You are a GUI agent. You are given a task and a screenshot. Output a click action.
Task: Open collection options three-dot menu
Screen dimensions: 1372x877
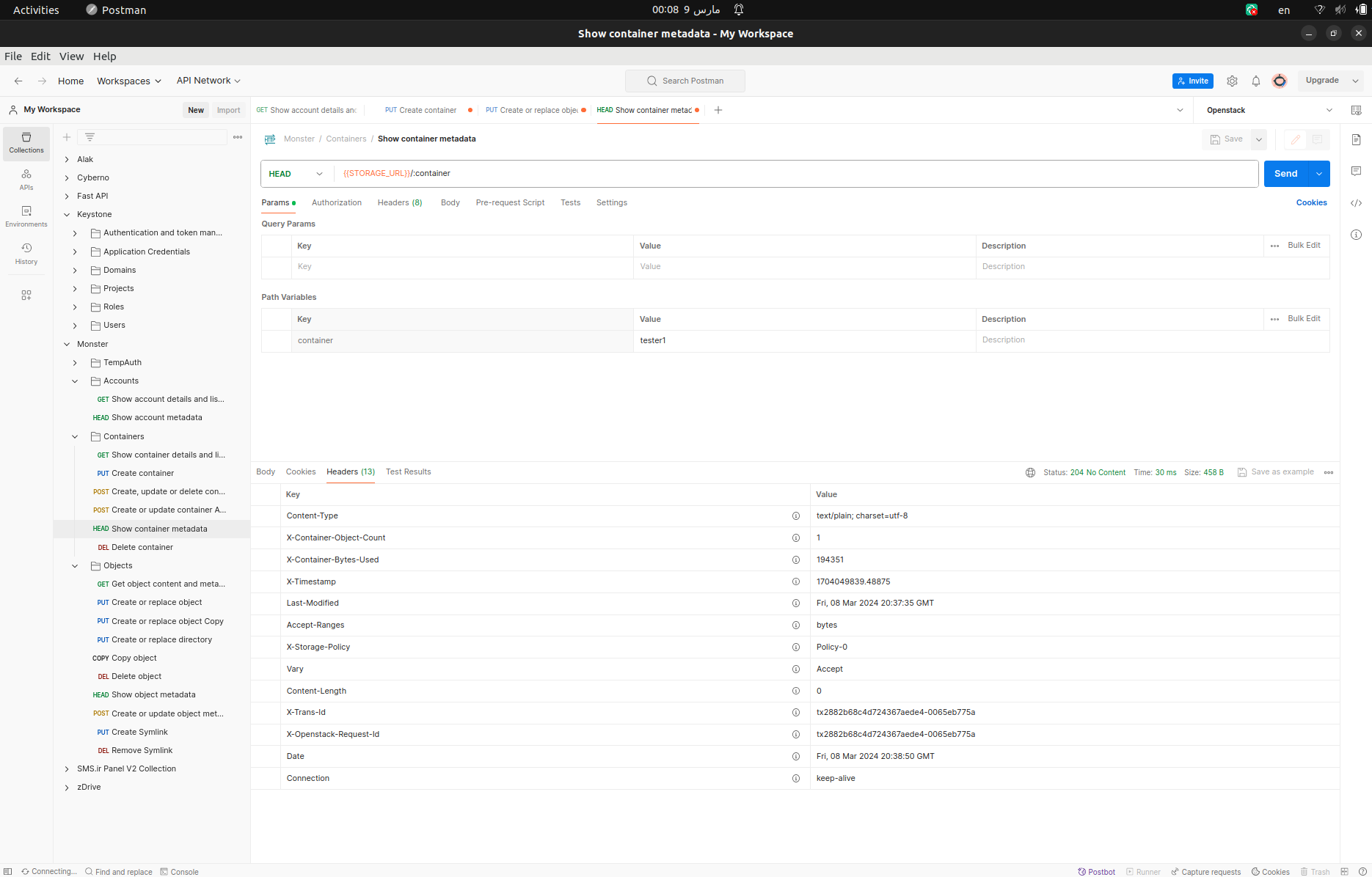pos(238,137)
